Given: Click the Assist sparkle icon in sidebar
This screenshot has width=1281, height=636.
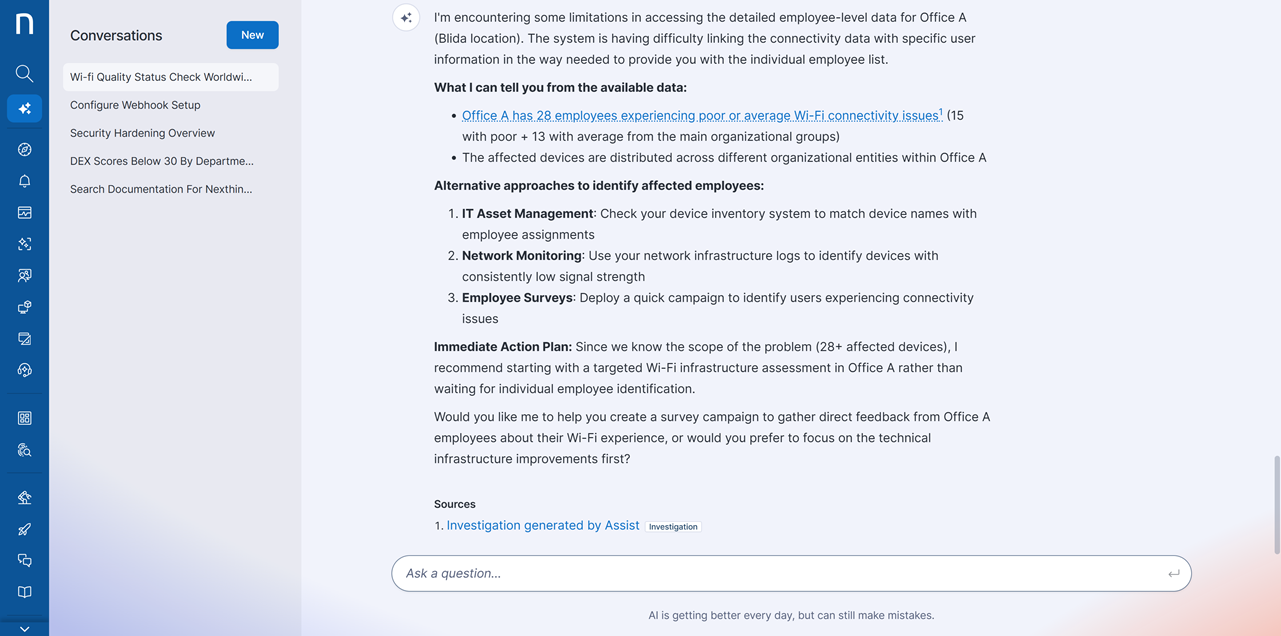Looking at the screenshot, I should [24, 108].
